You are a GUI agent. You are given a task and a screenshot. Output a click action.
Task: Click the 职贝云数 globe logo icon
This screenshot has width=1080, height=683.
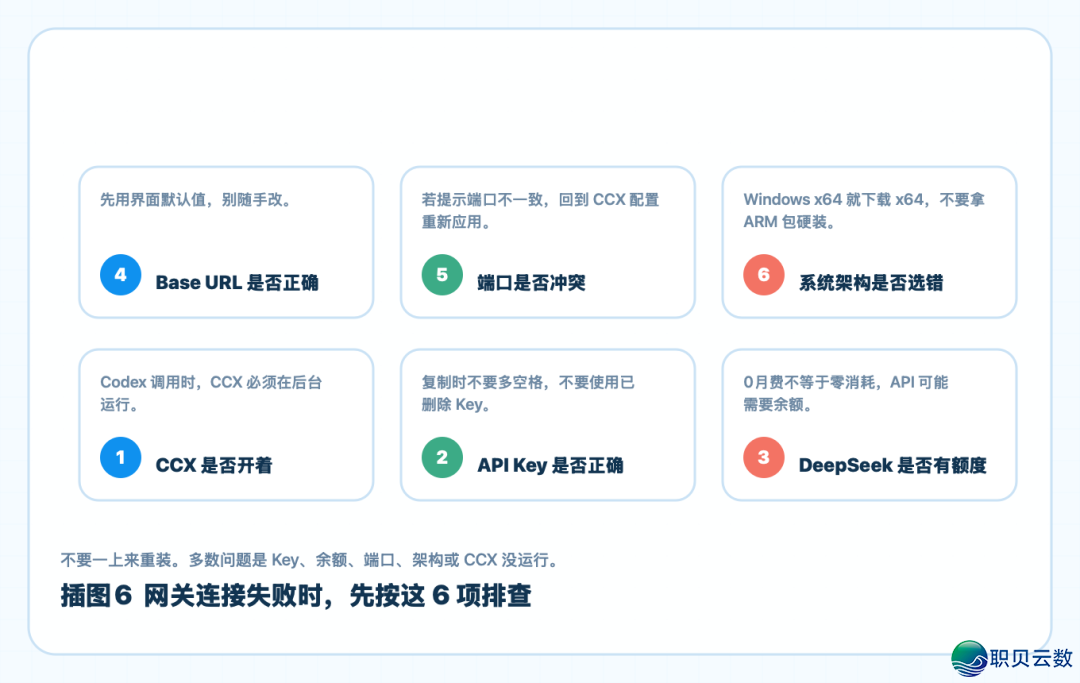tap(970, 658)
